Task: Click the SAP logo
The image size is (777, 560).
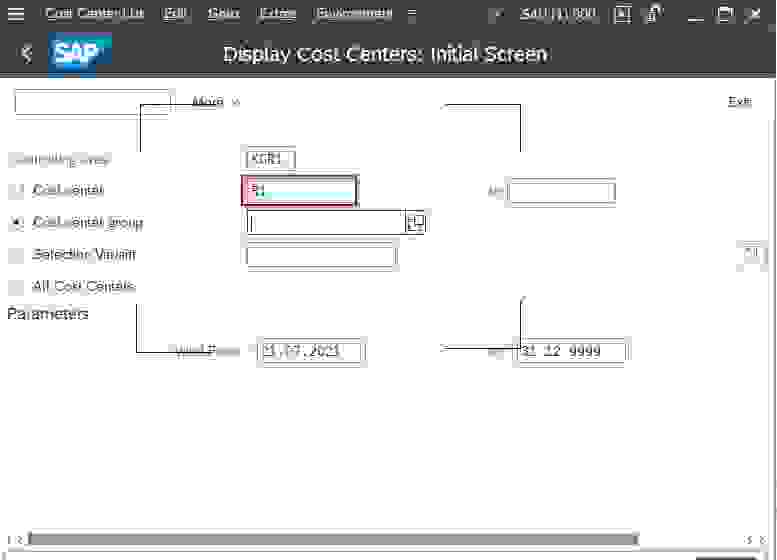Action: 79,53
